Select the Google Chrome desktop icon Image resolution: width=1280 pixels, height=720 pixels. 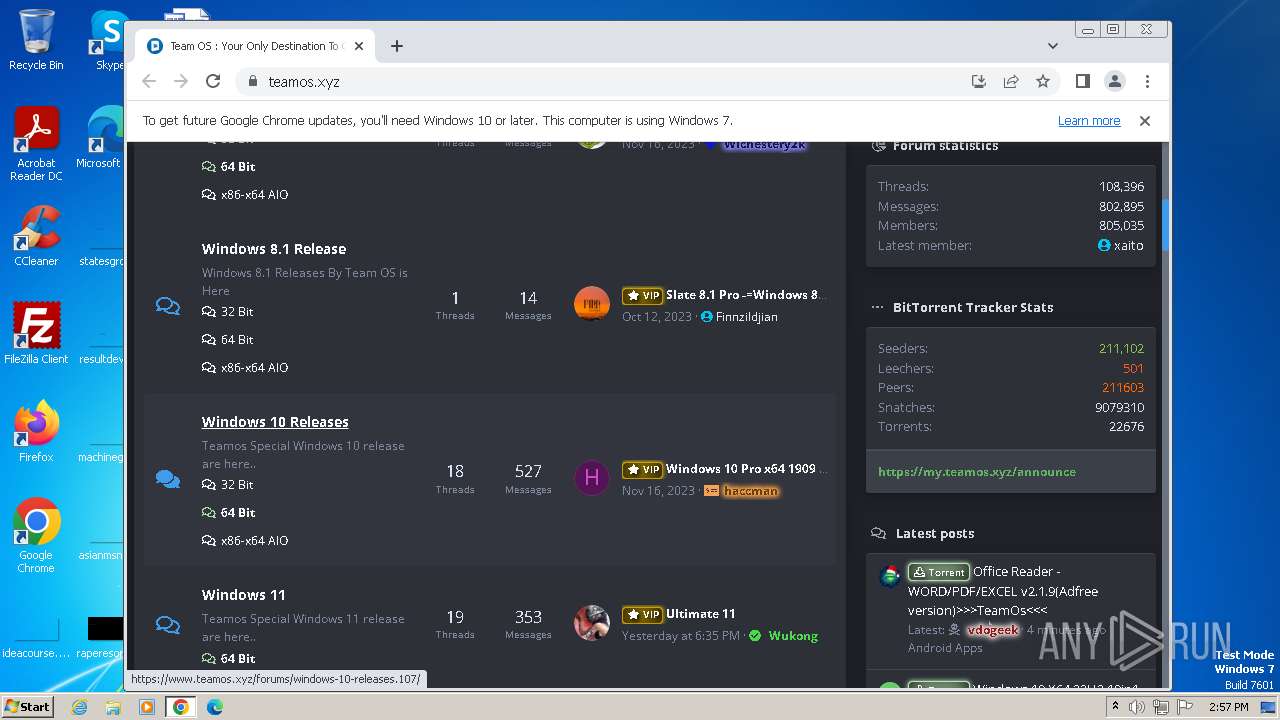[x=36, y=536]
